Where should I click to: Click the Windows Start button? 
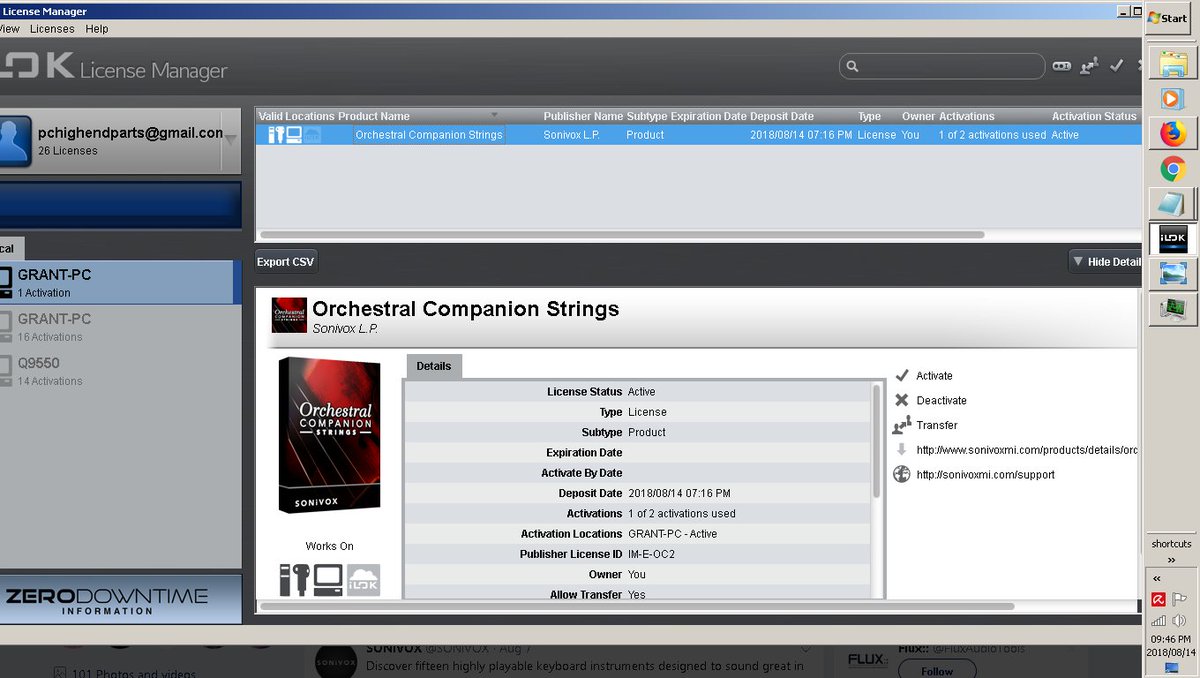point(1168,18)
